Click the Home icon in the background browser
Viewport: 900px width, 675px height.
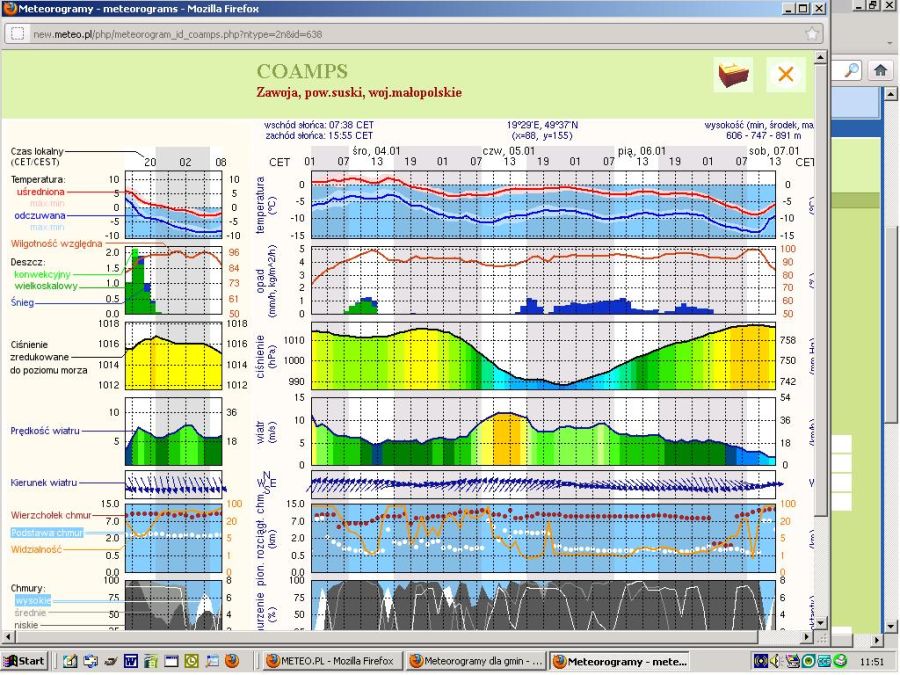point(880,70)
